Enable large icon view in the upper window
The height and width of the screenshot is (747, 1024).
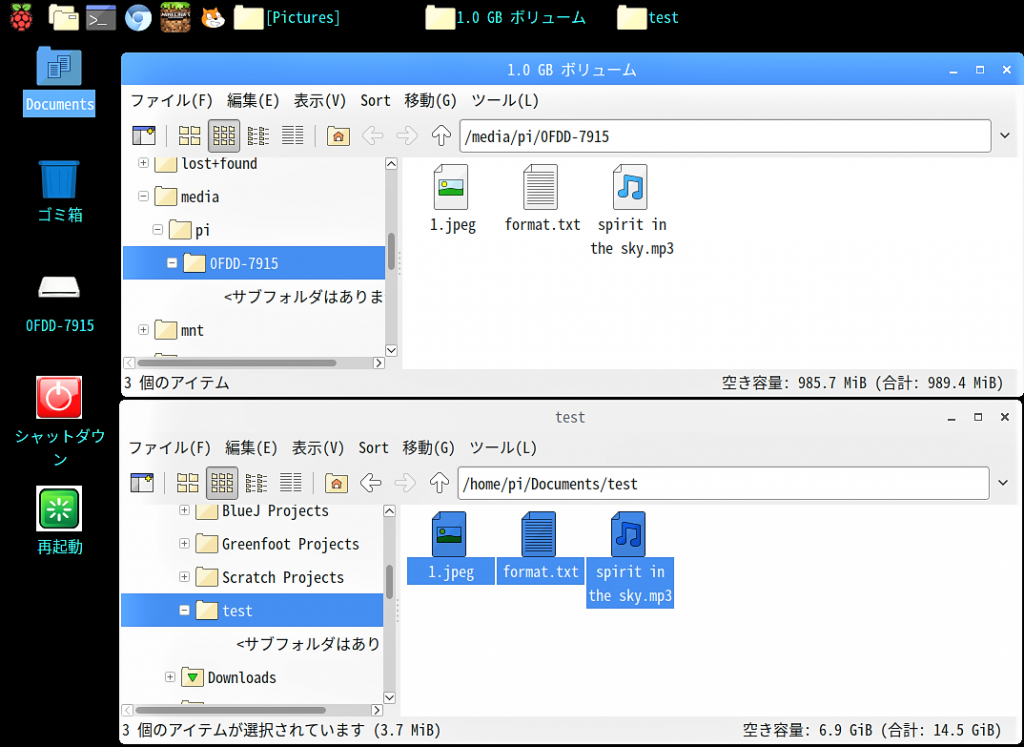(x=189, y=136)
